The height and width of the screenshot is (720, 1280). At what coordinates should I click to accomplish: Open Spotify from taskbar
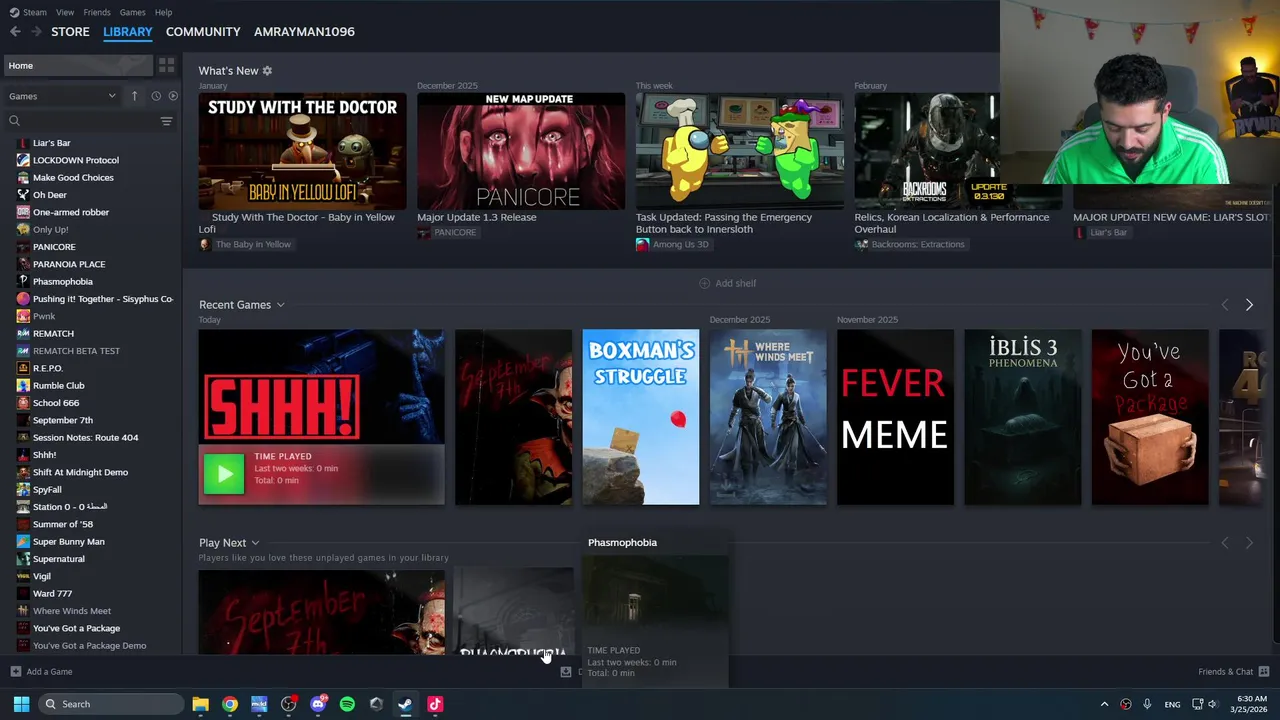coord(347,704)
